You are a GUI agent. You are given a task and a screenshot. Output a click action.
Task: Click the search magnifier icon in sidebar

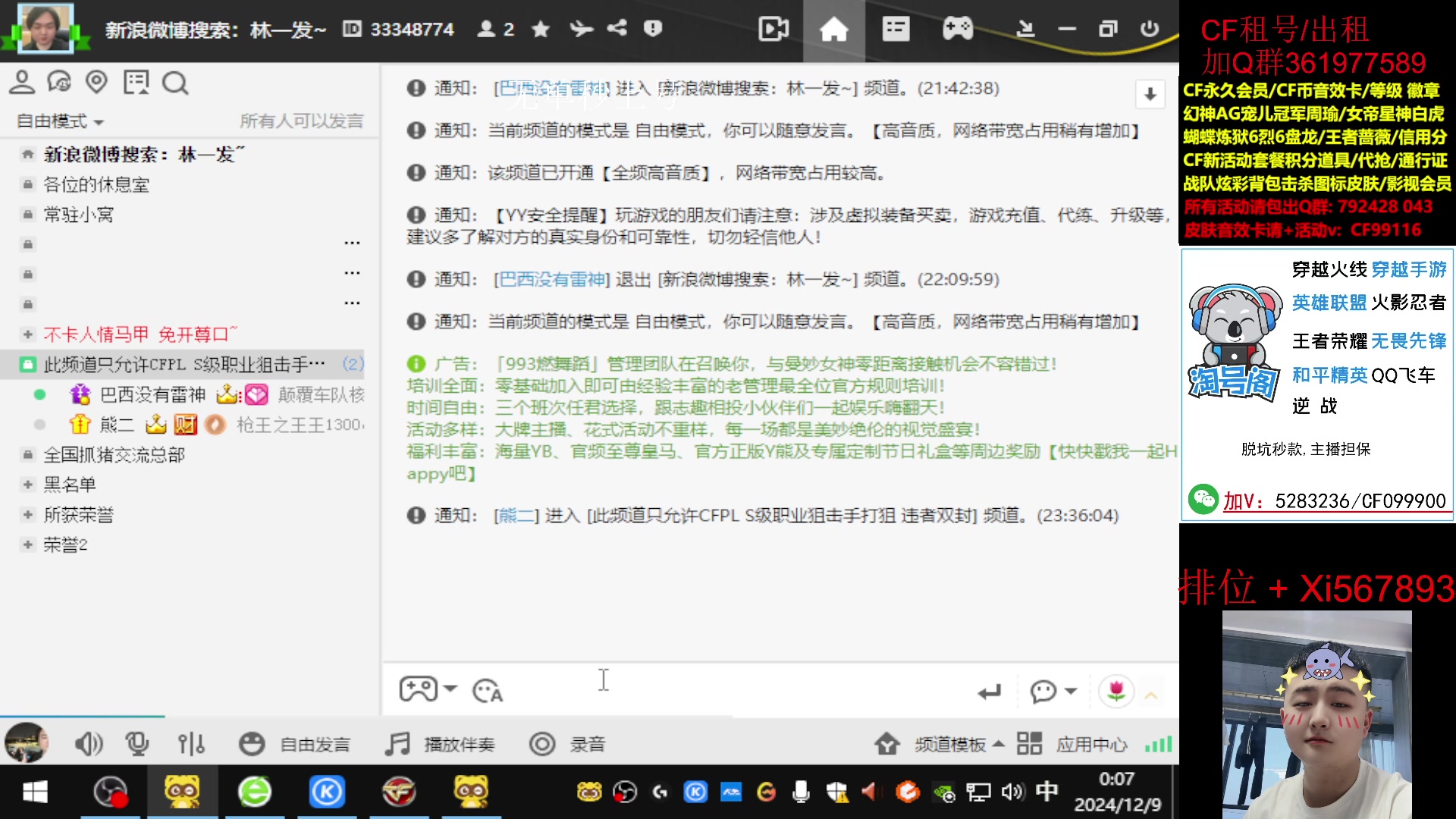(x=175, y=83)
